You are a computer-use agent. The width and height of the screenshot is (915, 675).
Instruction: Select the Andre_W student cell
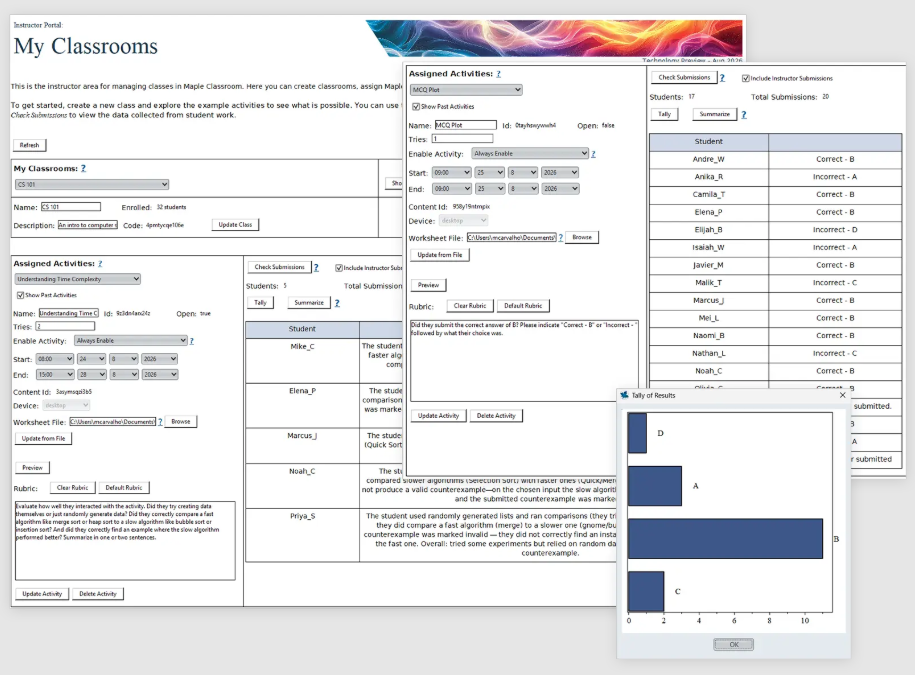tap(709, 159)
